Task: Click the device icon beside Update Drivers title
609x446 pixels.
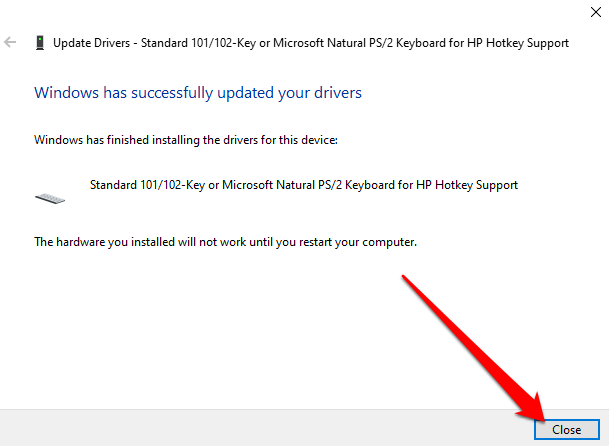Action: coord(38,43)
